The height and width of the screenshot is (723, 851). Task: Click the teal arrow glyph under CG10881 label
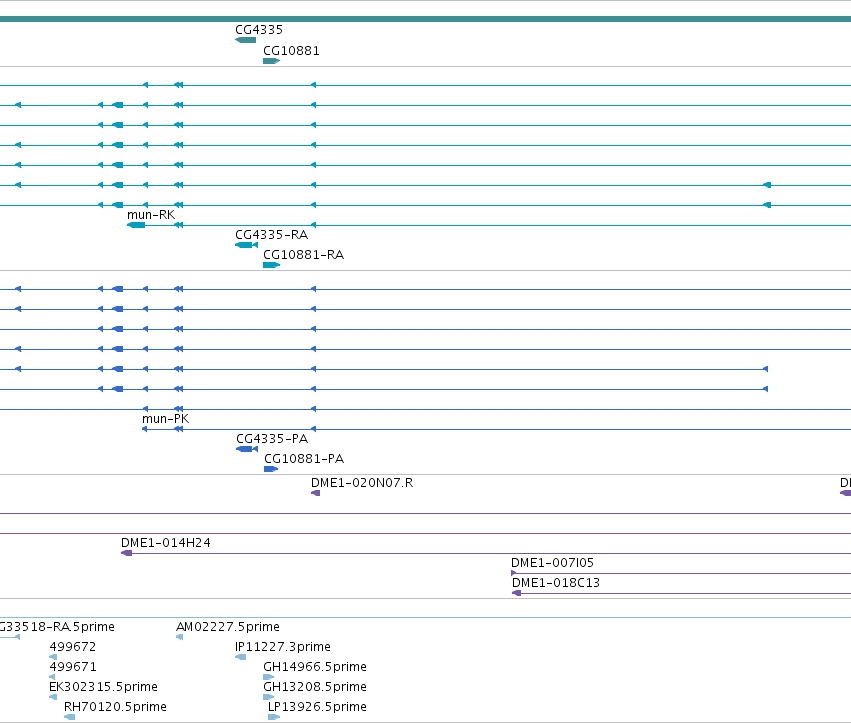[271, 61]
